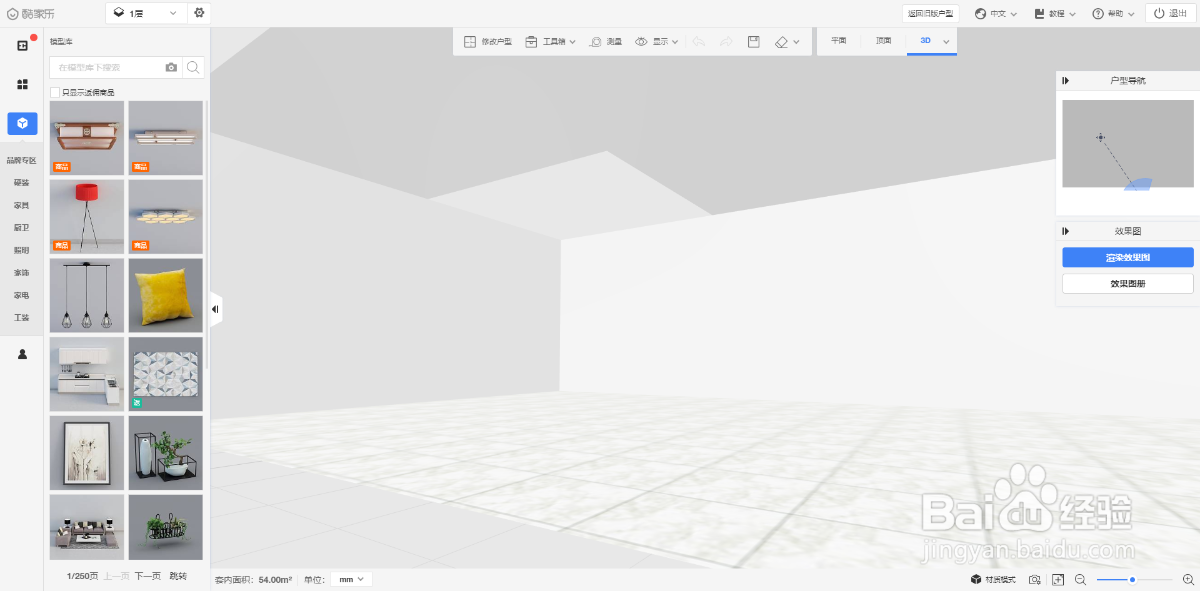Collapse the 效果图 render panel
The width and height of the screenshot is (1200, 591).
(1066, 231)
